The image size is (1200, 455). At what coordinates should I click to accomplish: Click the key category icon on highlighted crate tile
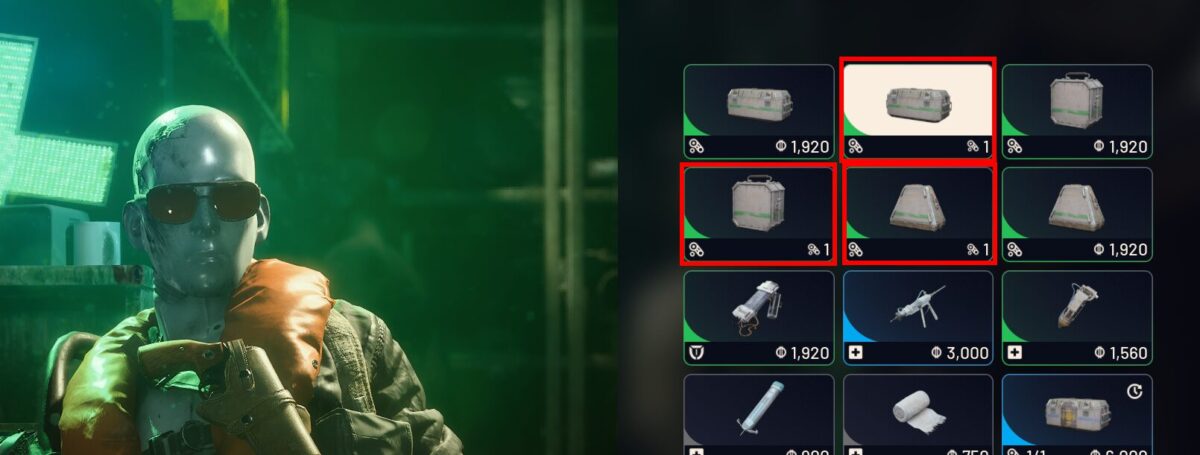tap(856, 146)
